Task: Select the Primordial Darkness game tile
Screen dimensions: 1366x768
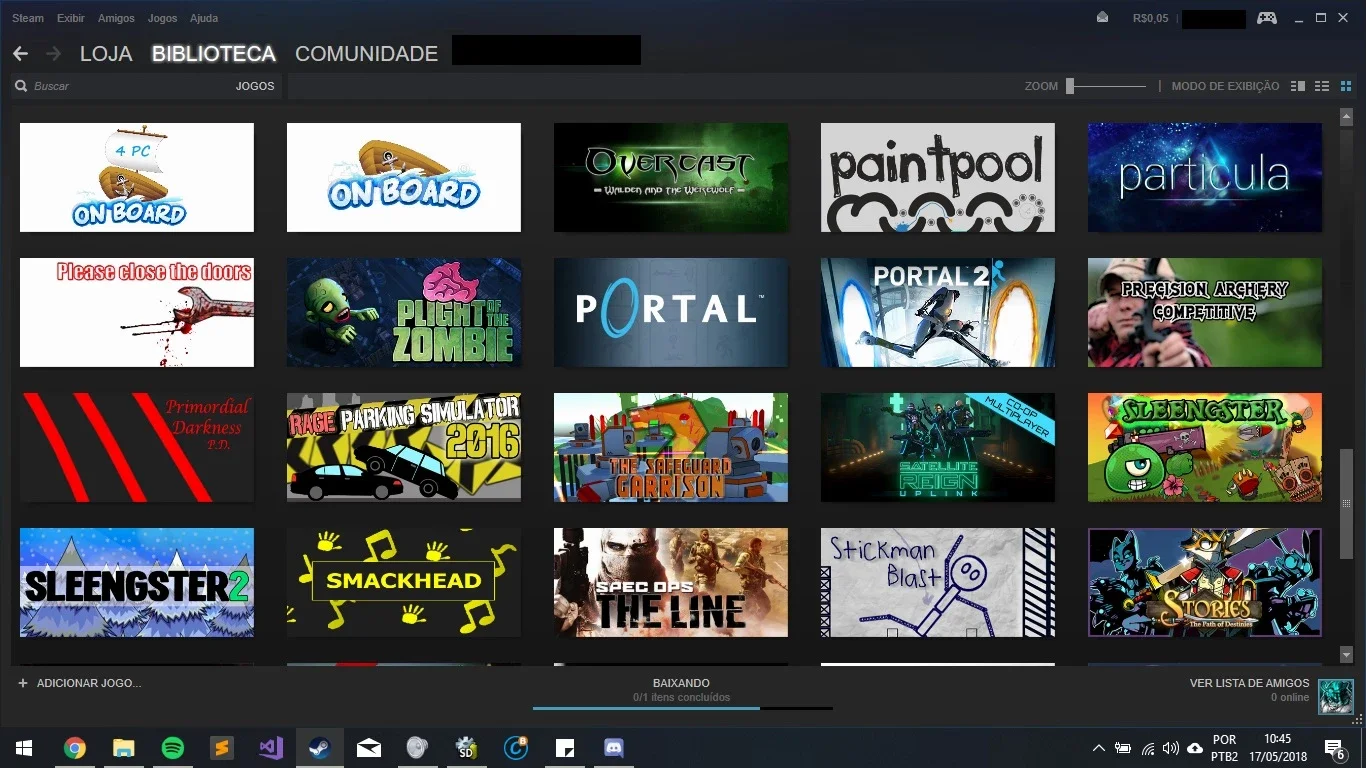Action: (137, 447)
